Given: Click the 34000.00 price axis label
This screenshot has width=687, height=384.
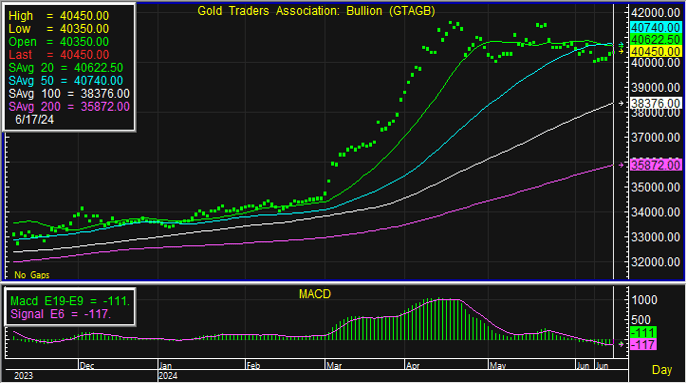Looking at the screenshot, I should point(655,212).
